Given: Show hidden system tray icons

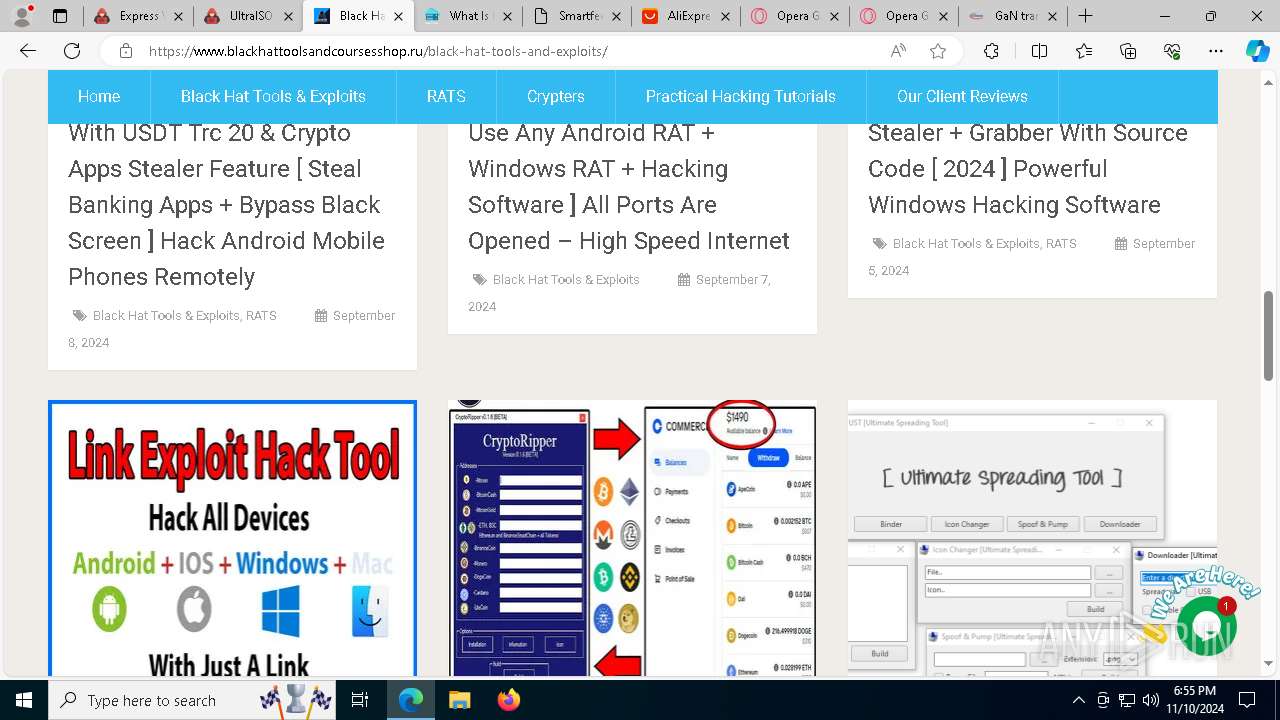Looking at the screenshot, I should (x=1078, y=700).
